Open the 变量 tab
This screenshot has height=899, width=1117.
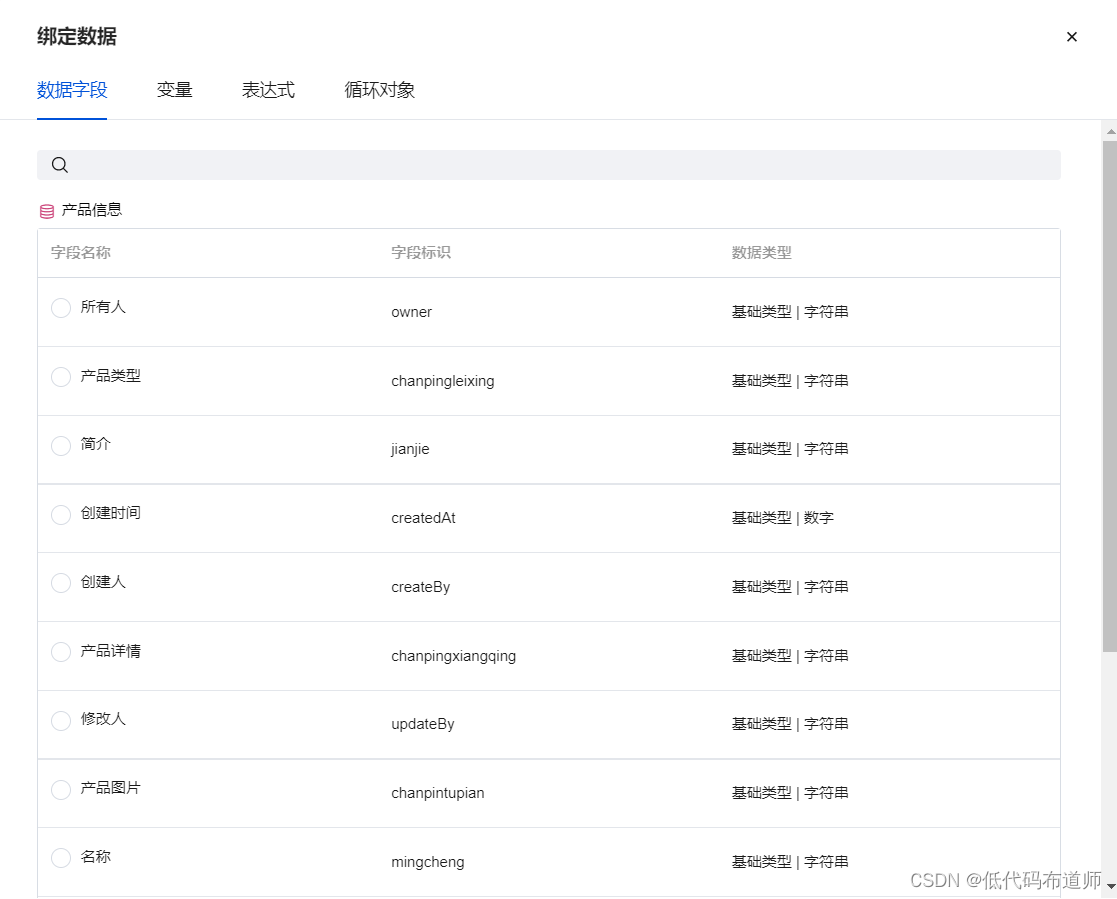(x=175, y=90)
